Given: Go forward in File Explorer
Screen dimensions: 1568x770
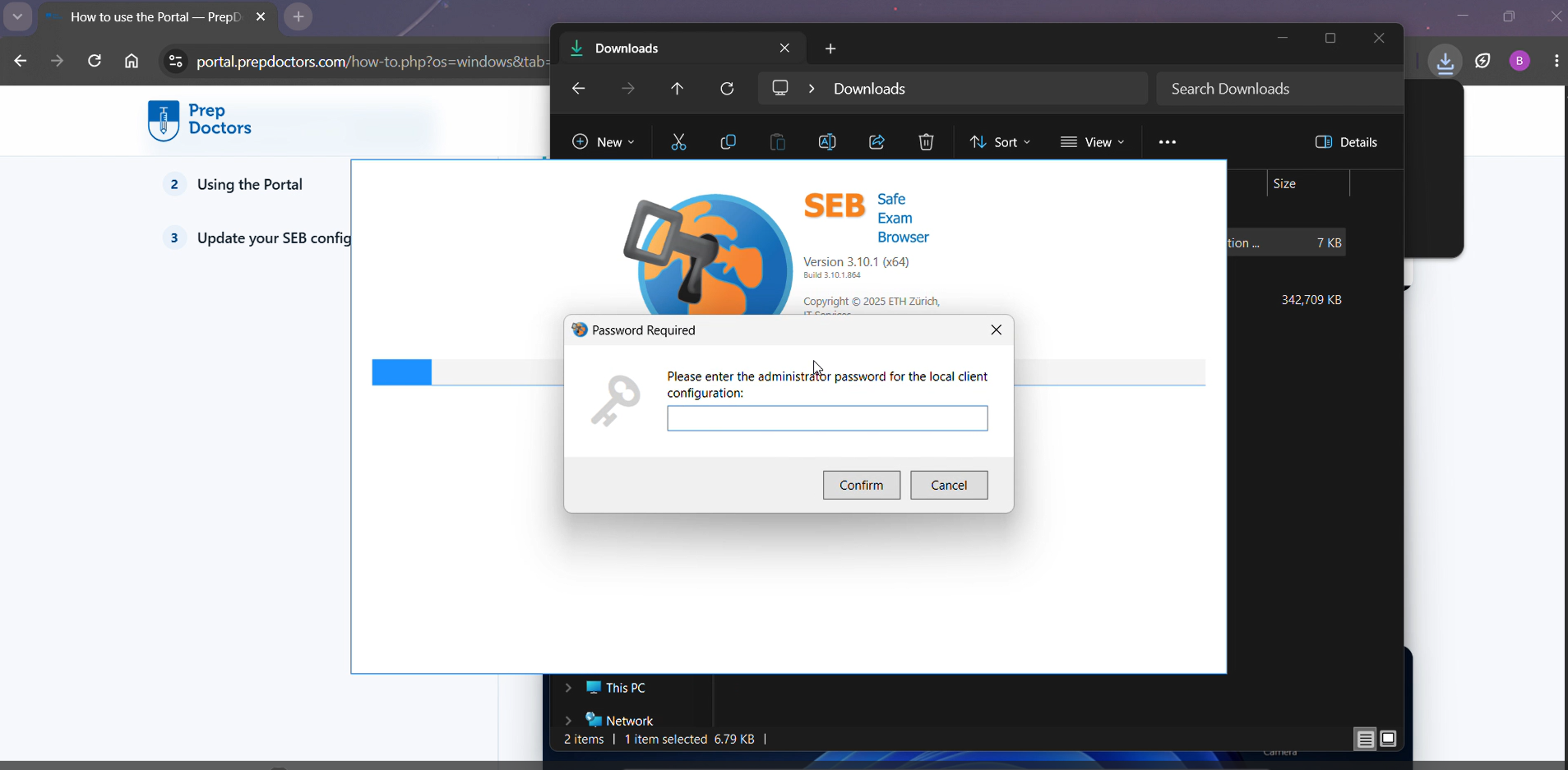Looking at the screenshot, I should [628, 89].
